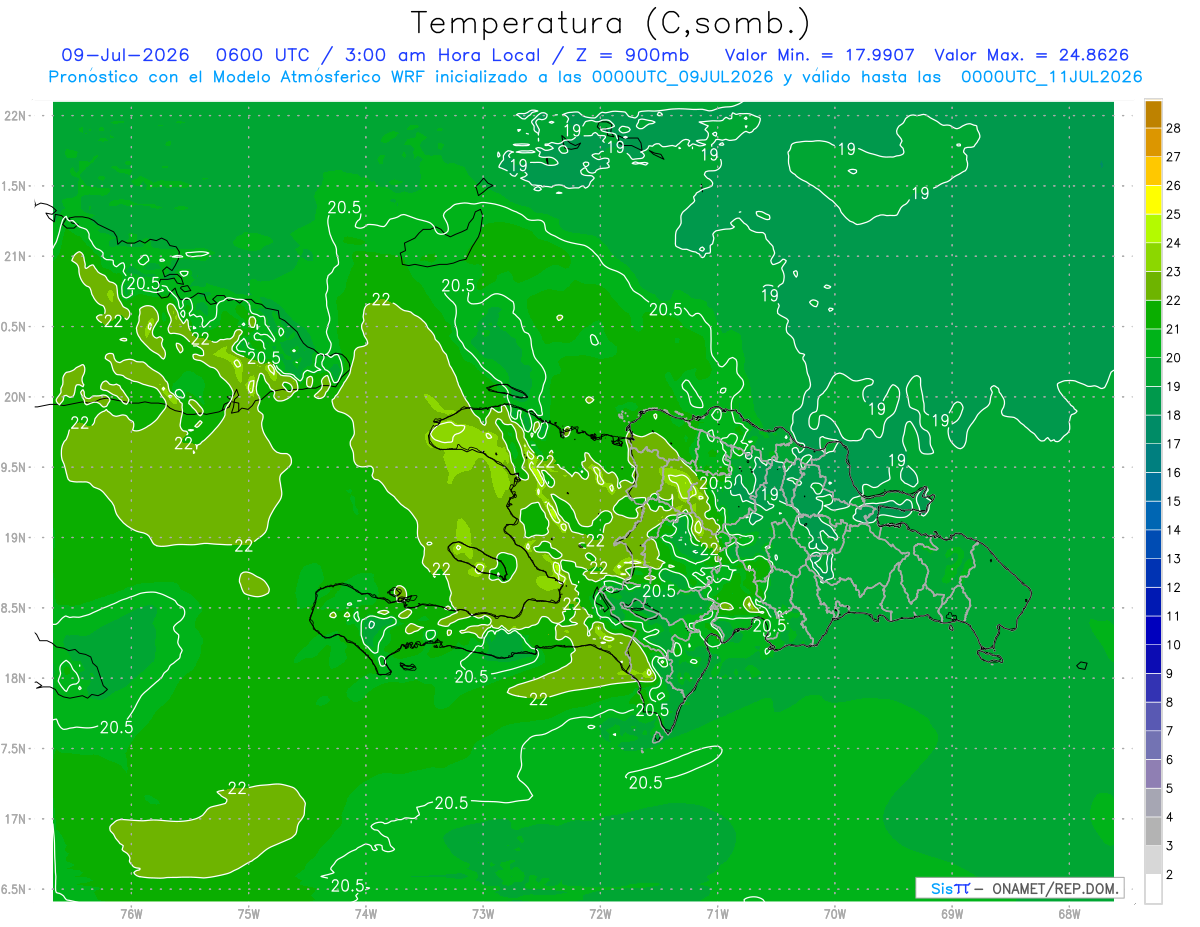Pick the orange swatch between legend 27 and 28
This screenshot has width=1200, height=927.
point(1153,142)
